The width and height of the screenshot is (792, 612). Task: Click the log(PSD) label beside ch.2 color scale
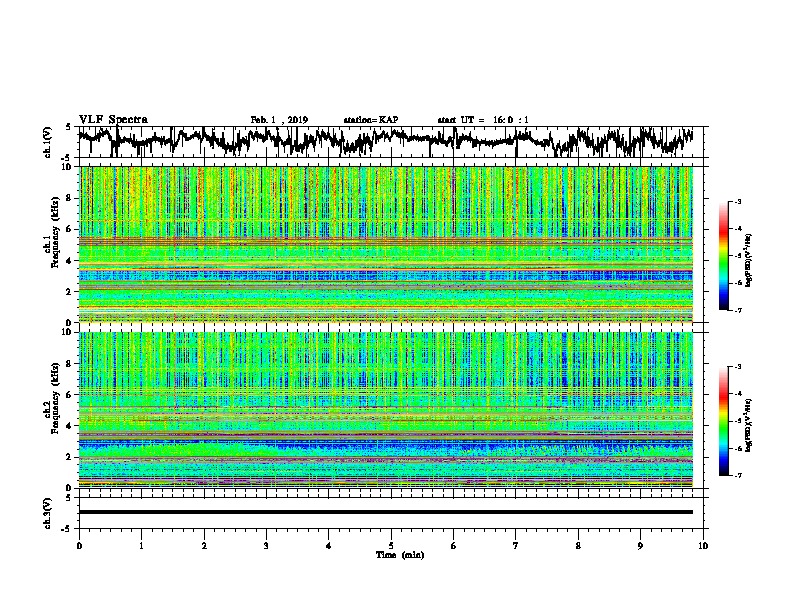pyautogui.click(x=749, y=425)
